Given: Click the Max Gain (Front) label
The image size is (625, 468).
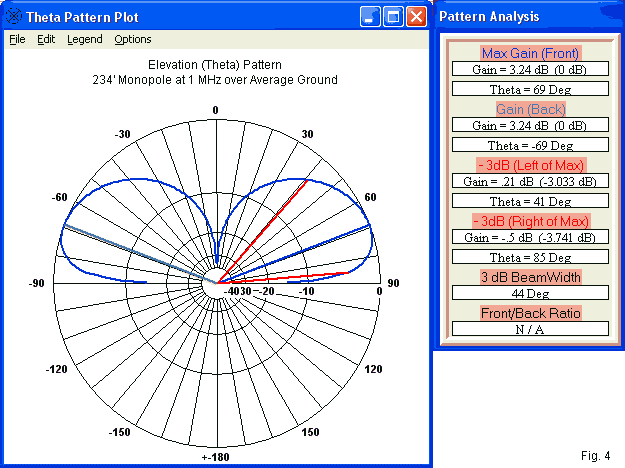Looking at the screenshot, I should point(530,53).
